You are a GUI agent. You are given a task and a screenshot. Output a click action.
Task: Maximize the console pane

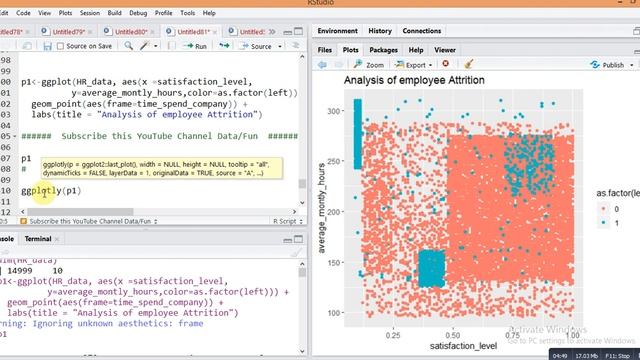[x=299, y=239]
